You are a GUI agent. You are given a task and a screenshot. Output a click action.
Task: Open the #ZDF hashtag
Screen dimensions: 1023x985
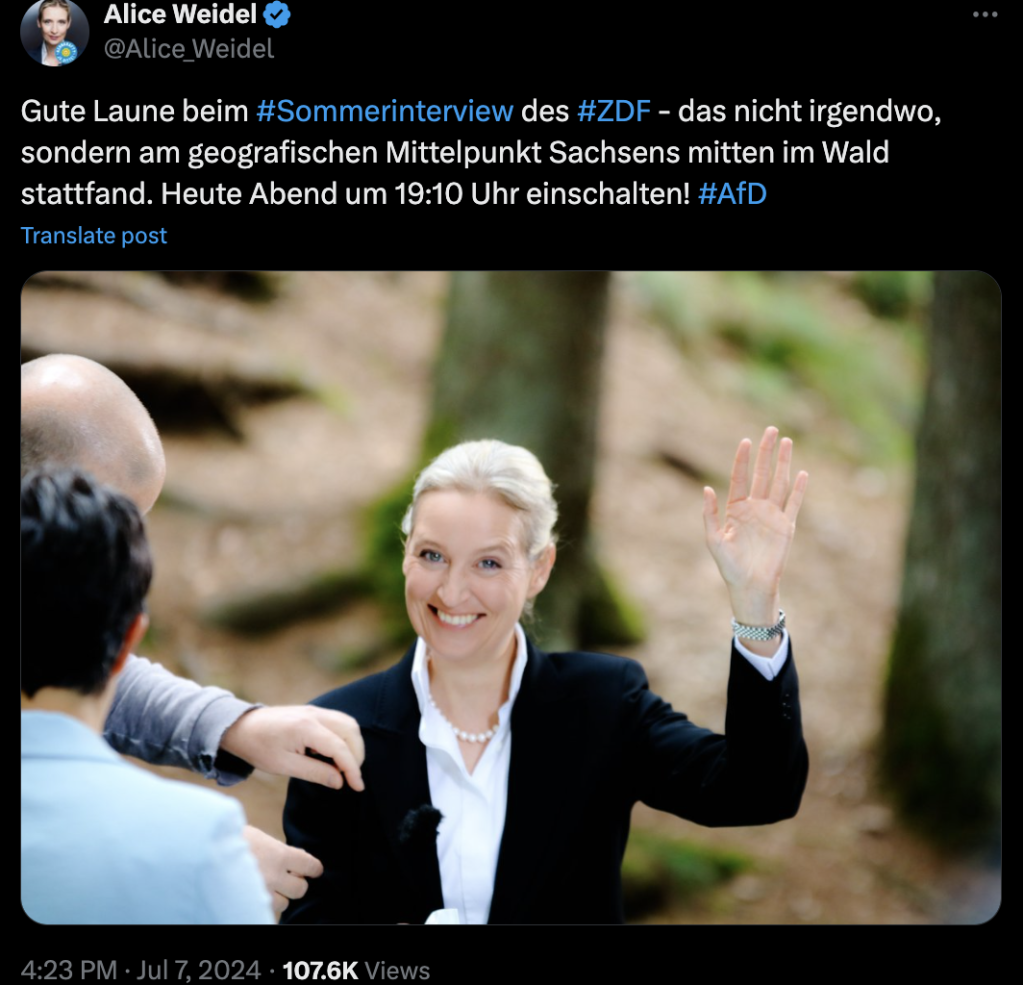coord(613,111)
